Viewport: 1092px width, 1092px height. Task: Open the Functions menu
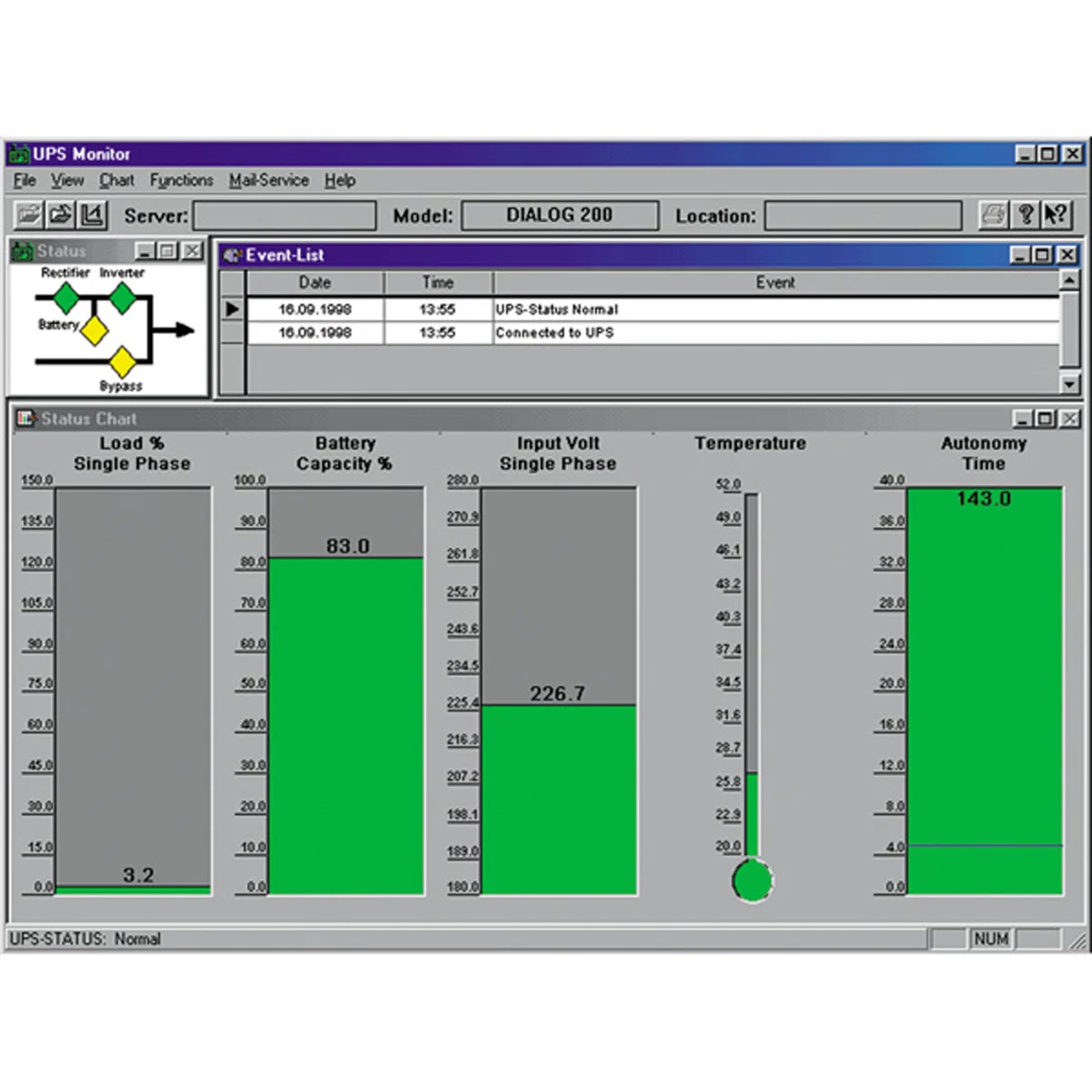[x=181, y=180]
